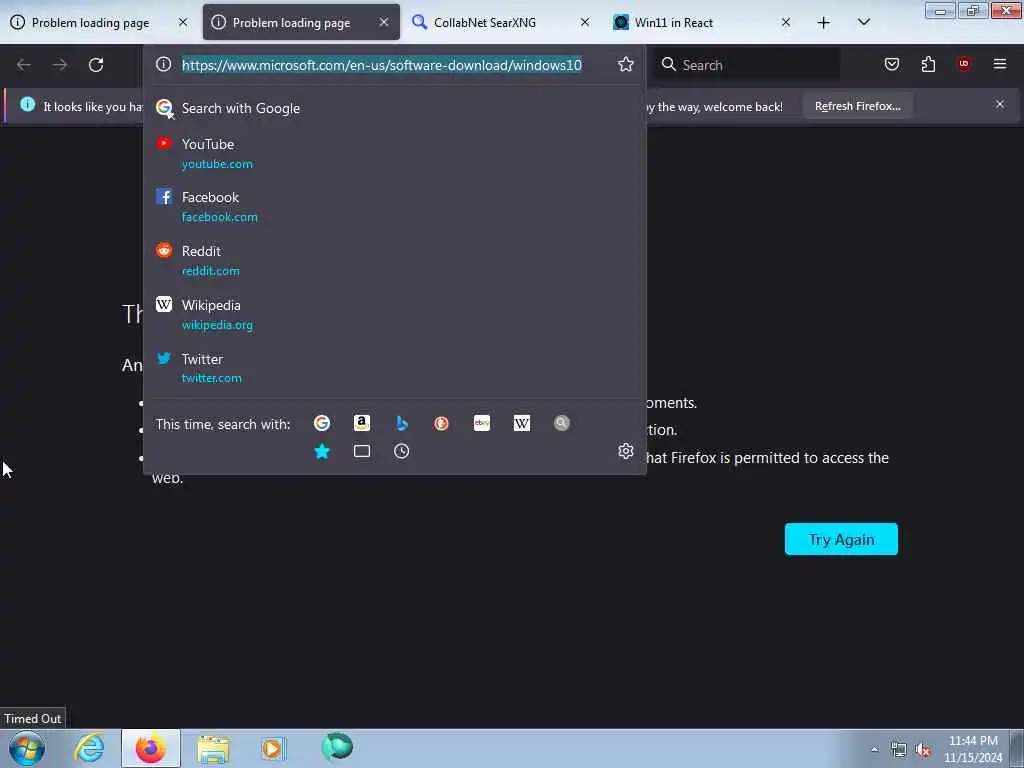Click the network tray icon
The width and height of the screenshot is (1024, 768).
pos(899,750)
